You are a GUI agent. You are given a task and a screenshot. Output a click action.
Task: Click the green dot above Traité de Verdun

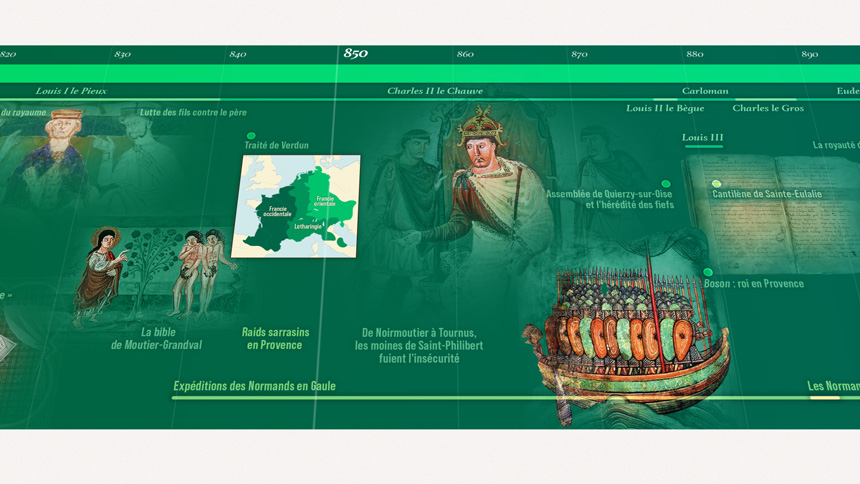tap(251, 136)
